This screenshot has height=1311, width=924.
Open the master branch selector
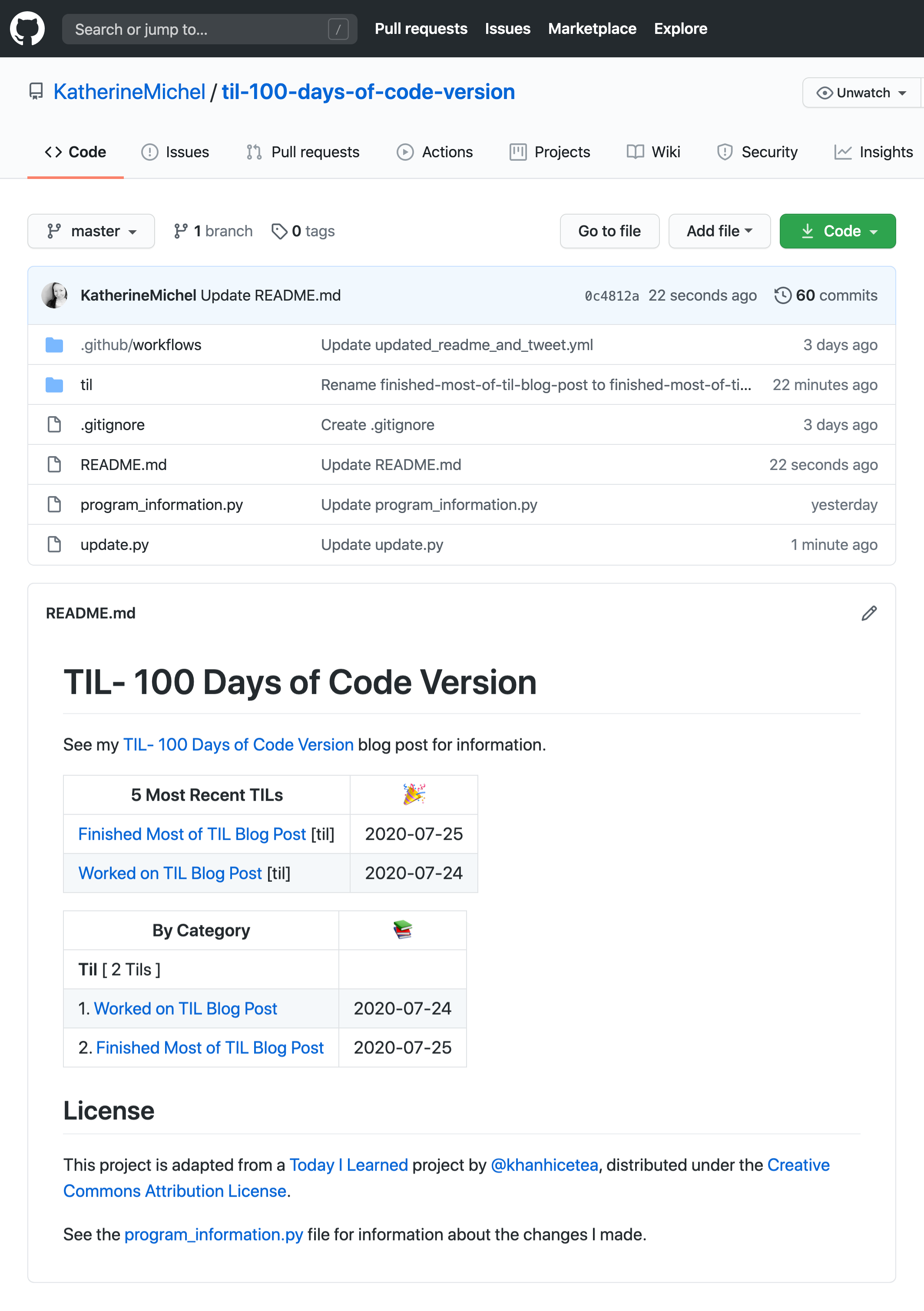[91, 231]
